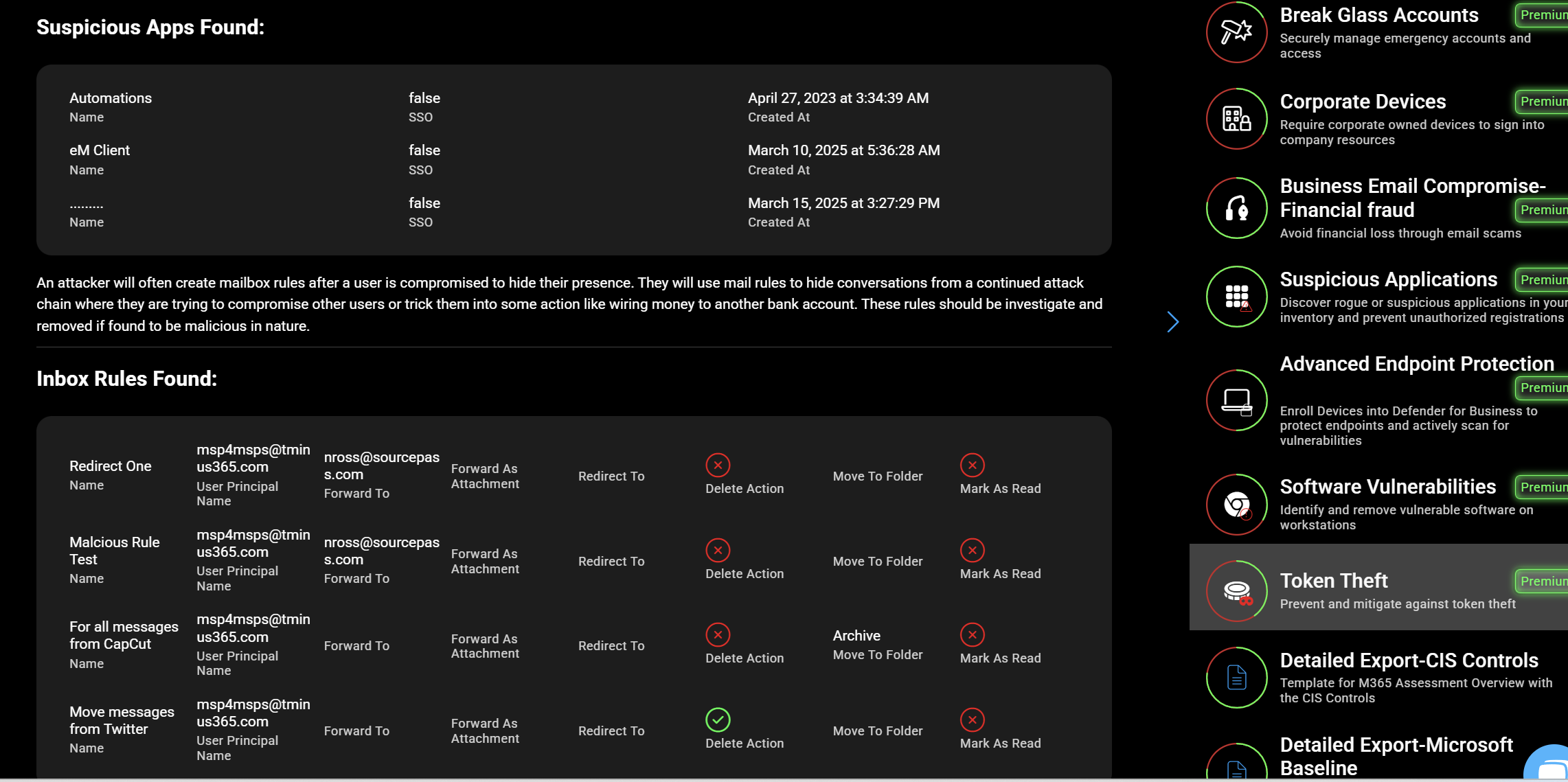
Task: Select the Suspicious Applications grid icon
Action: point(1236,297)
